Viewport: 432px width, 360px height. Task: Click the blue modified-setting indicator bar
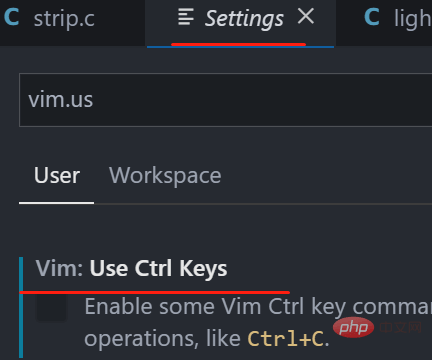(x=21, y=307)
